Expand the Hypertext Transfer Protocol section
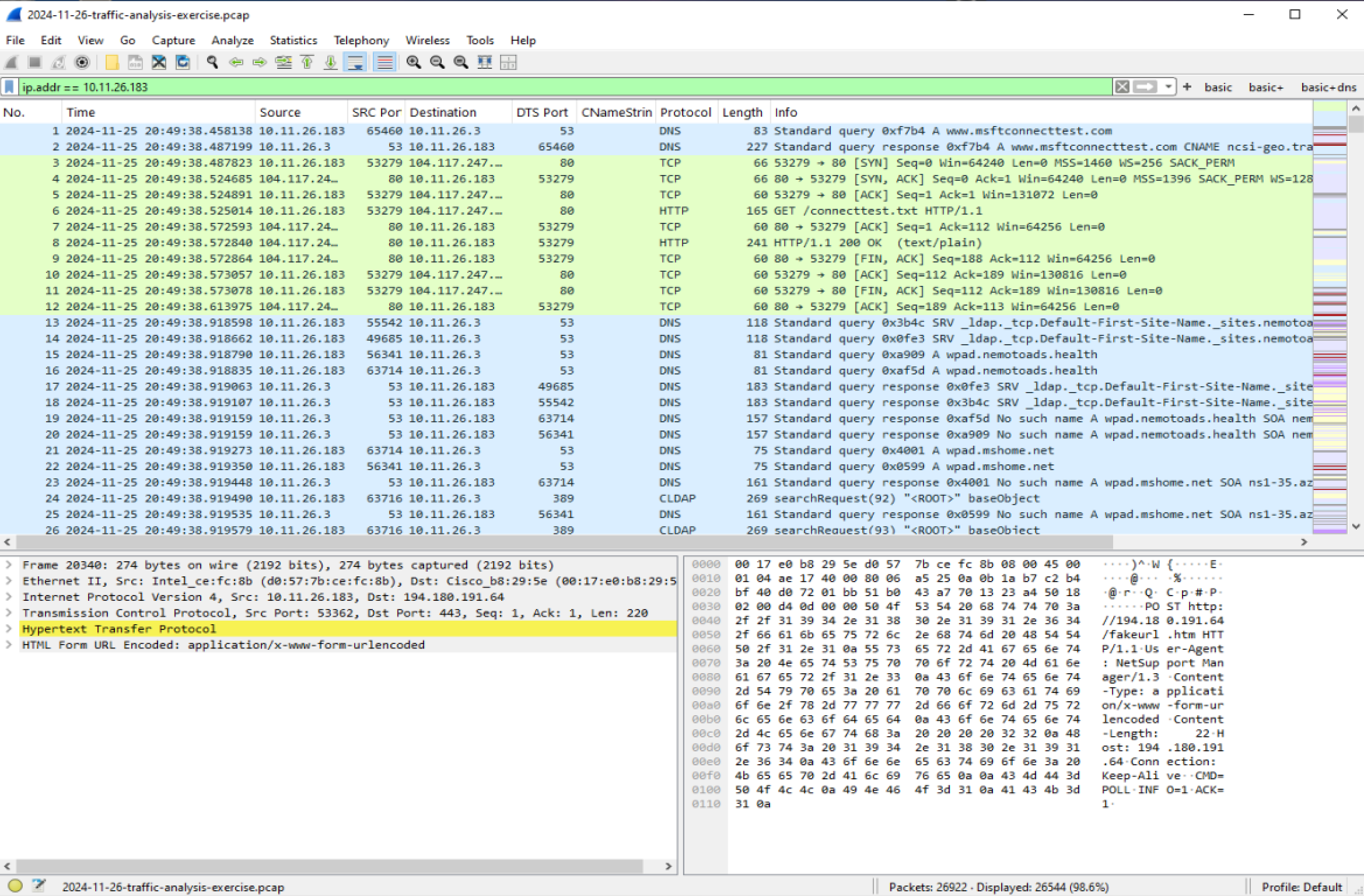The height and width of the screenshot is (896, 1364). (9, 629)
